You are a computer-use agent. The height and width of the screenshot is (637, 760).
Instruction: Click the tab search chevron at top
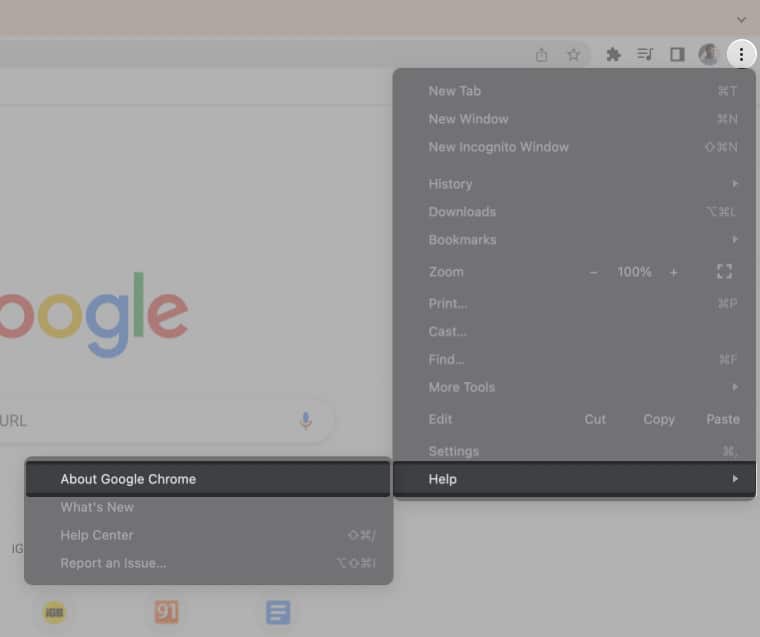(741, 20)
